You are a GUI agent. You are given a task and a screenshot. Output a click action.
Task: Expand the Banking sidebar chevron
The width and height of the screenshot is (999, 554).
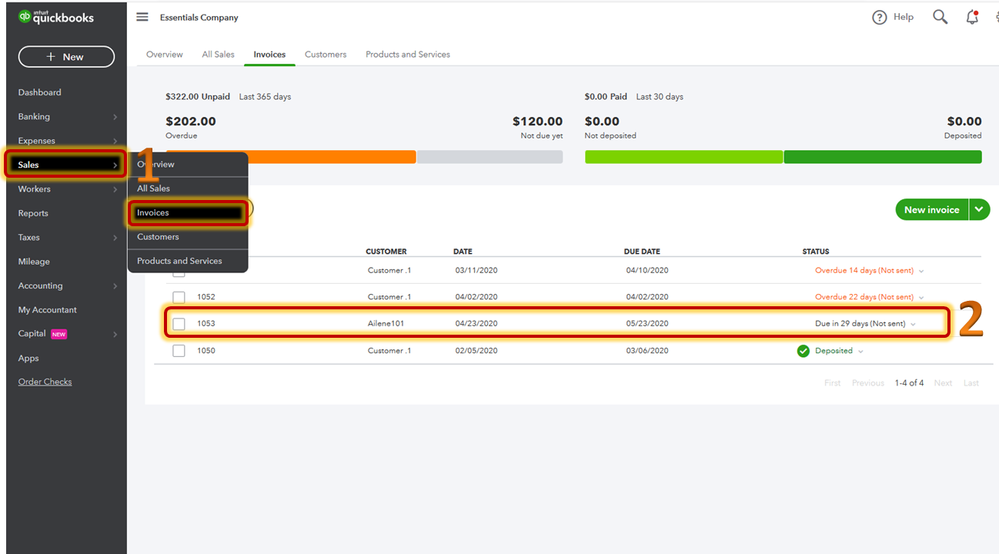(x=115, y=117)
